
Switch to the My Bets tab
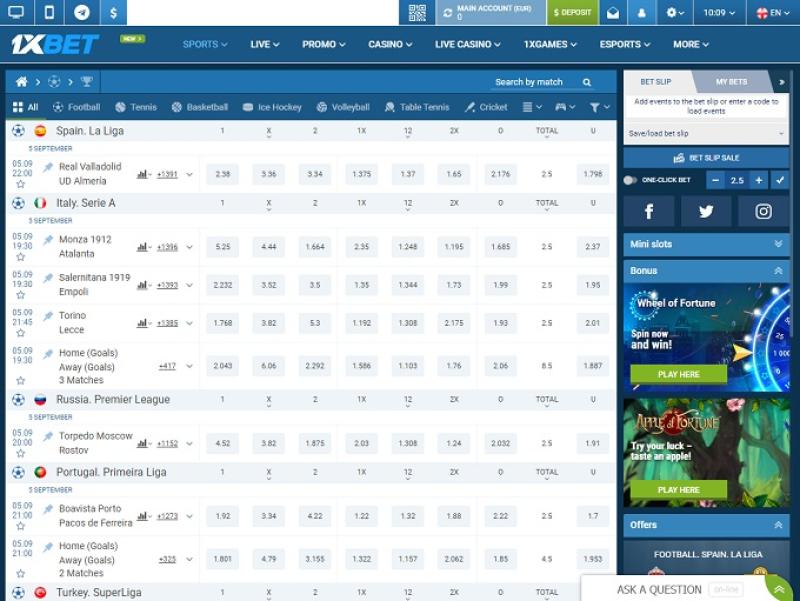[x=731, y=81]
